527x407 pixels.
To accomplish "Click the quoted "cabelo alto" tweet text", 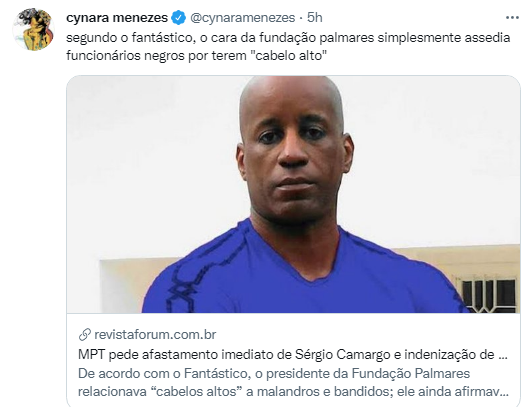I will coord(289,55).
